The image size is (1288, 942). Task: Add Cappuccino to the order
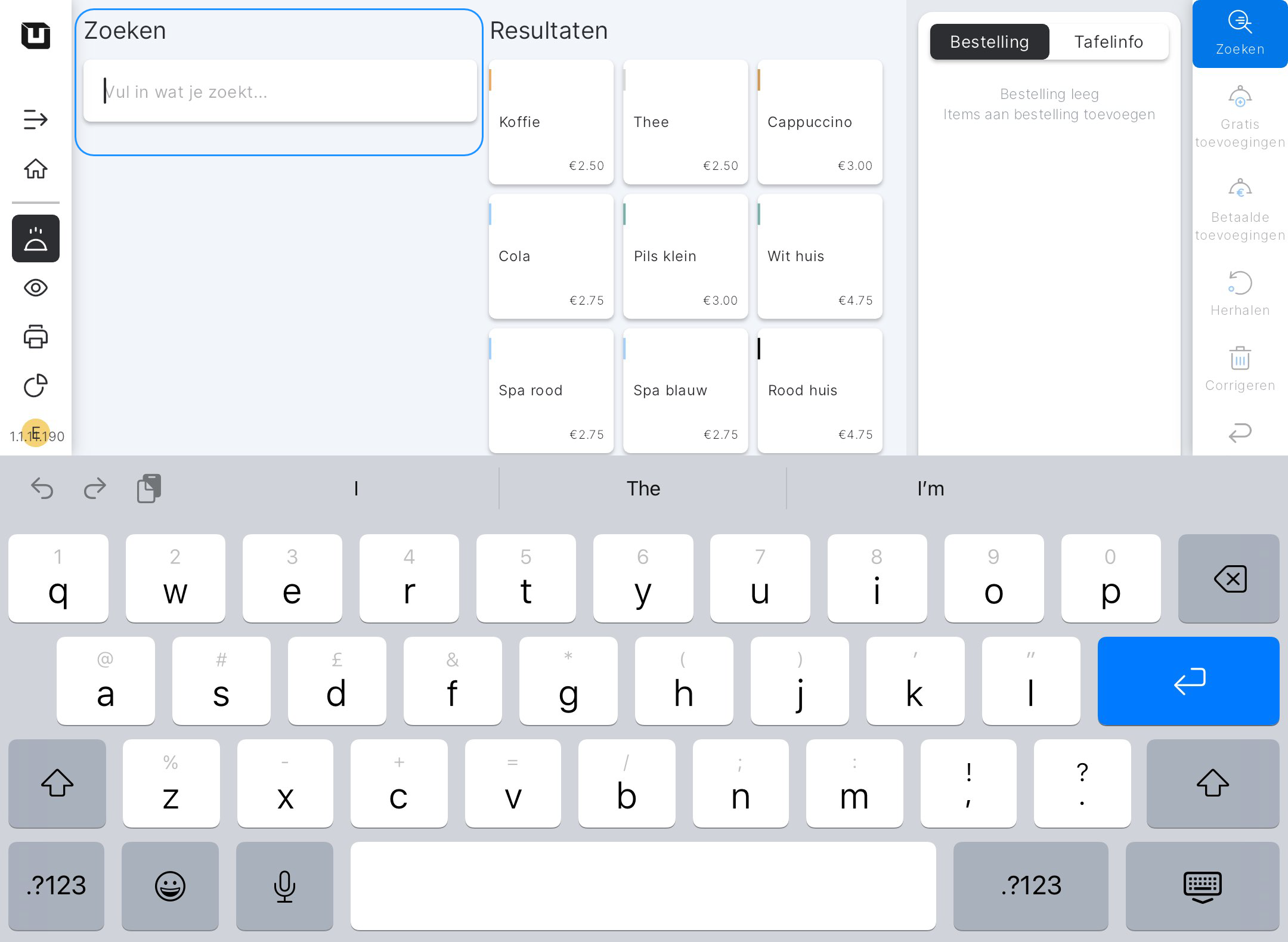pyautogui.click(x=820, y=122)
